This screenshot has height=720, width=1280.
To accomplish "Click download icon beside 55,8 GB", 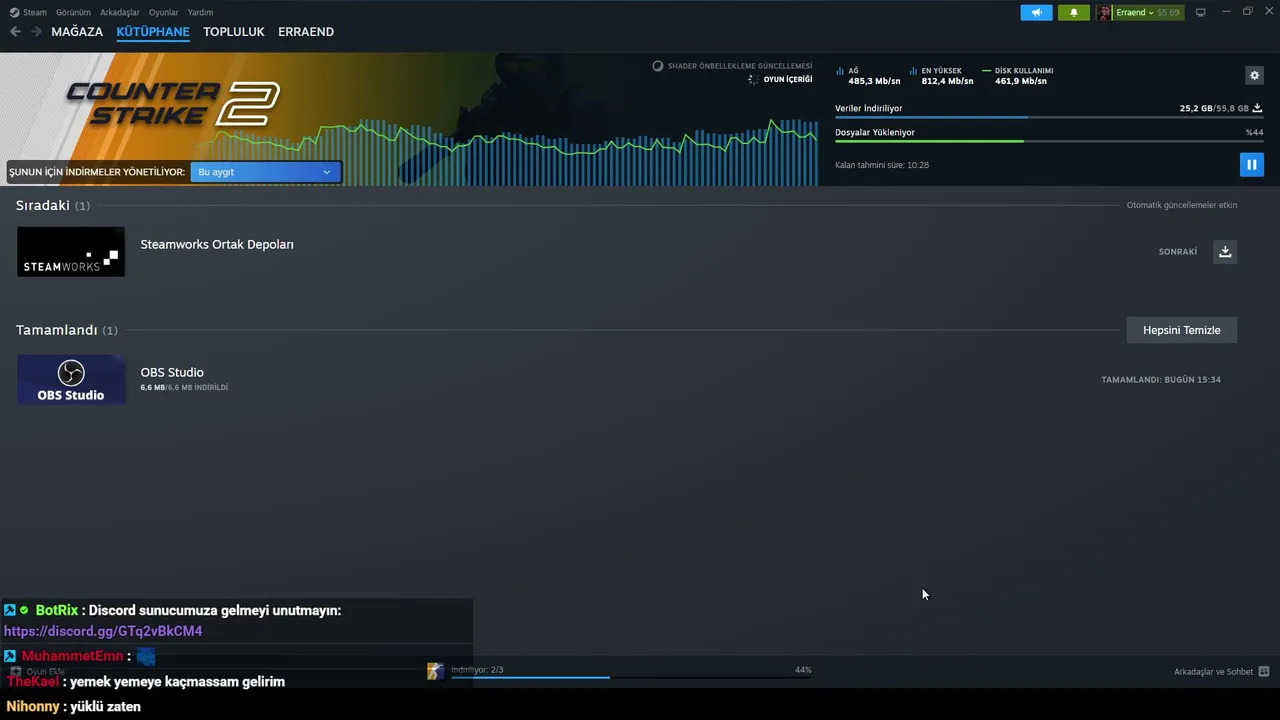I will [1257, 108].
